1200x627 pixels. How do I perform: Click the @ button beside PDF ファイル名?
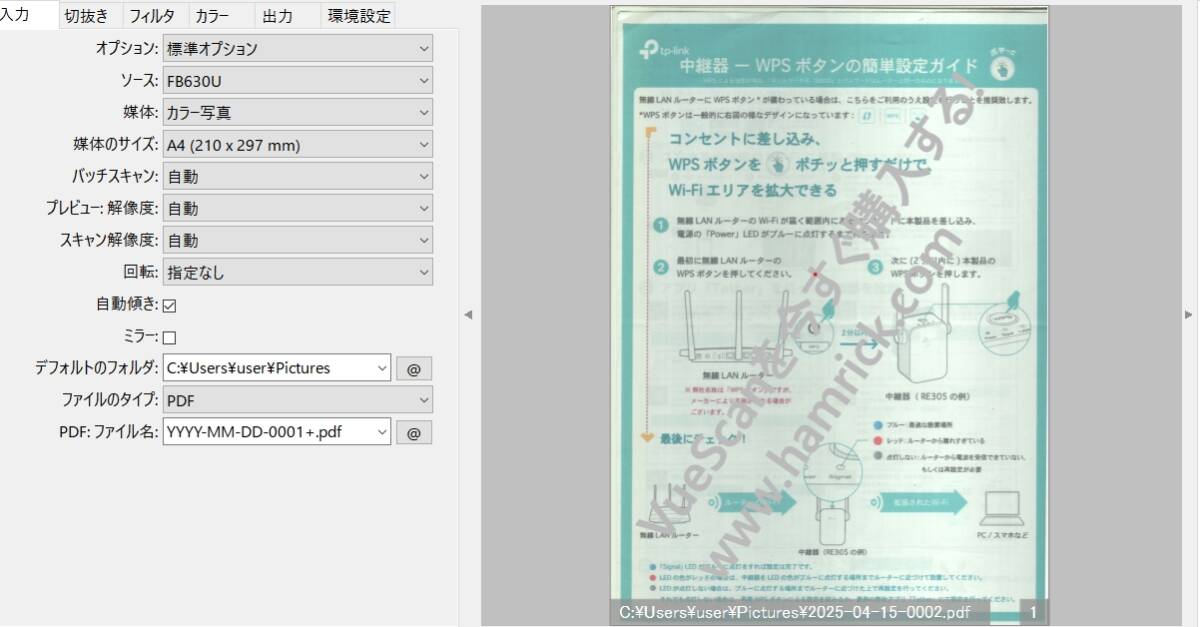click(414, 432)
